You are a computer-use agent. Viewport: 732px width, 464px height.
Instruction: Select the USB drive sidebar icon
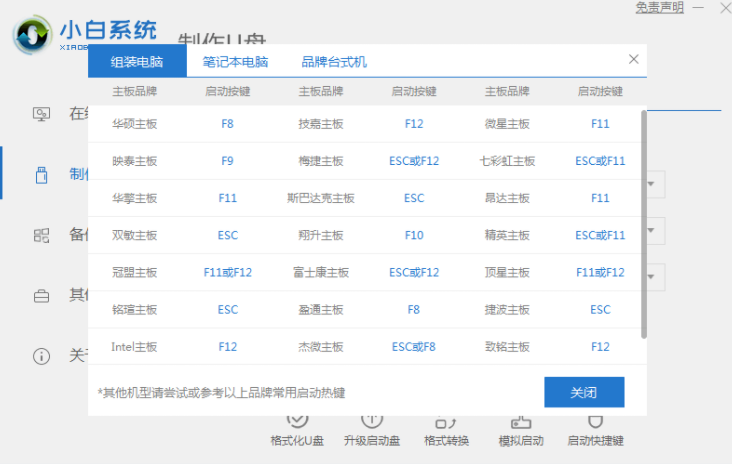pyautogui.click(x=42, y=175)
